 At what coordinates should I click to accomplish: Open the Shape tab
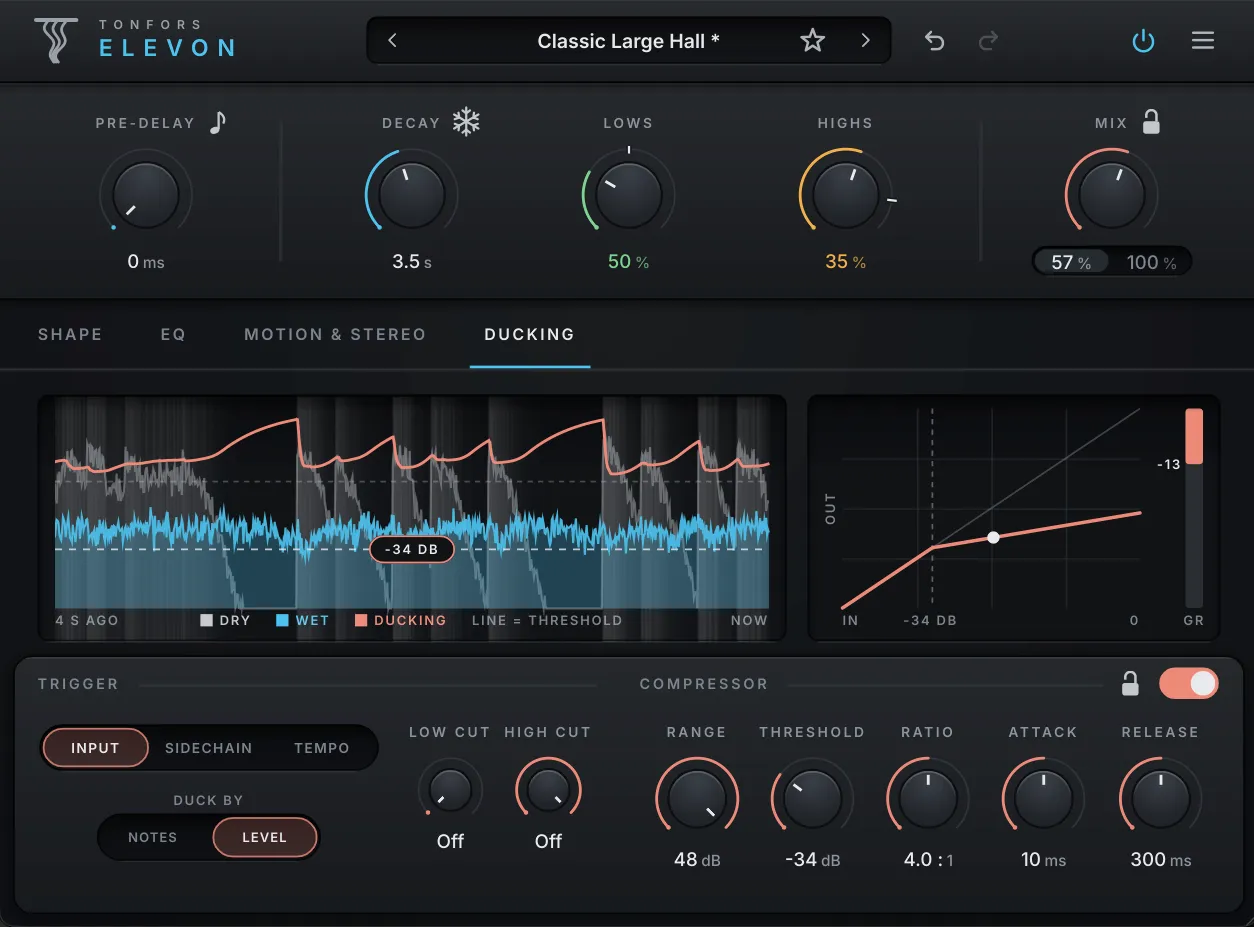(70, 334)
